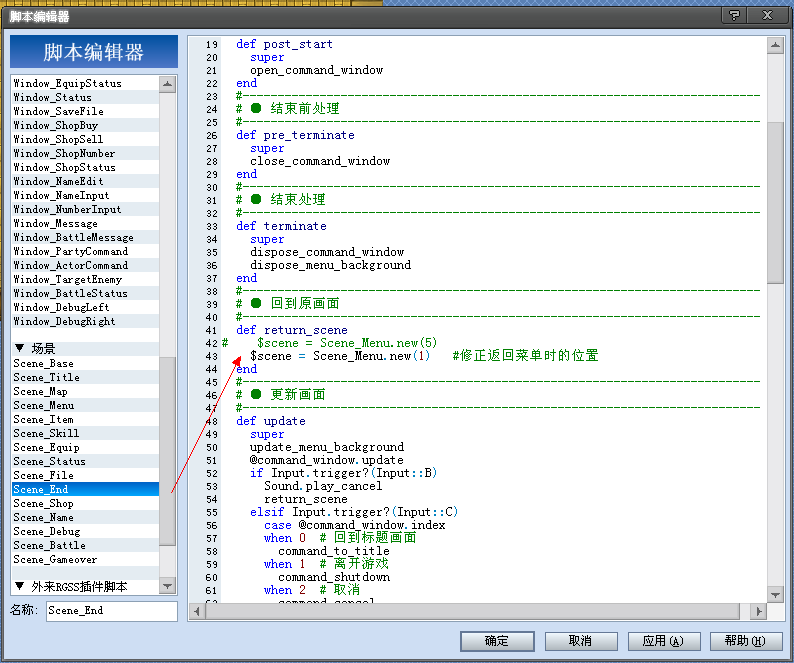Click the code pane scroll down arrow
Viewport: 794px width, 663px height.
775,595
